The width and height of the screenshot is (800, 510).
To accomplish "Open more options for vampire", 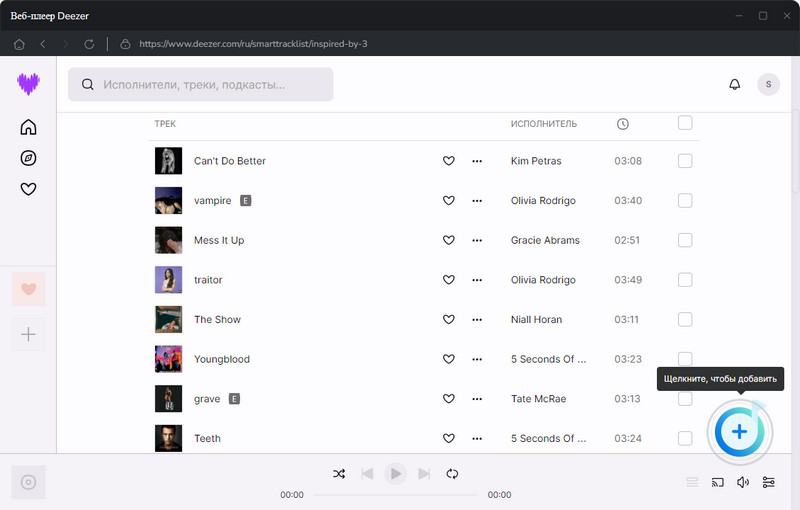I will tap(477, 201).
